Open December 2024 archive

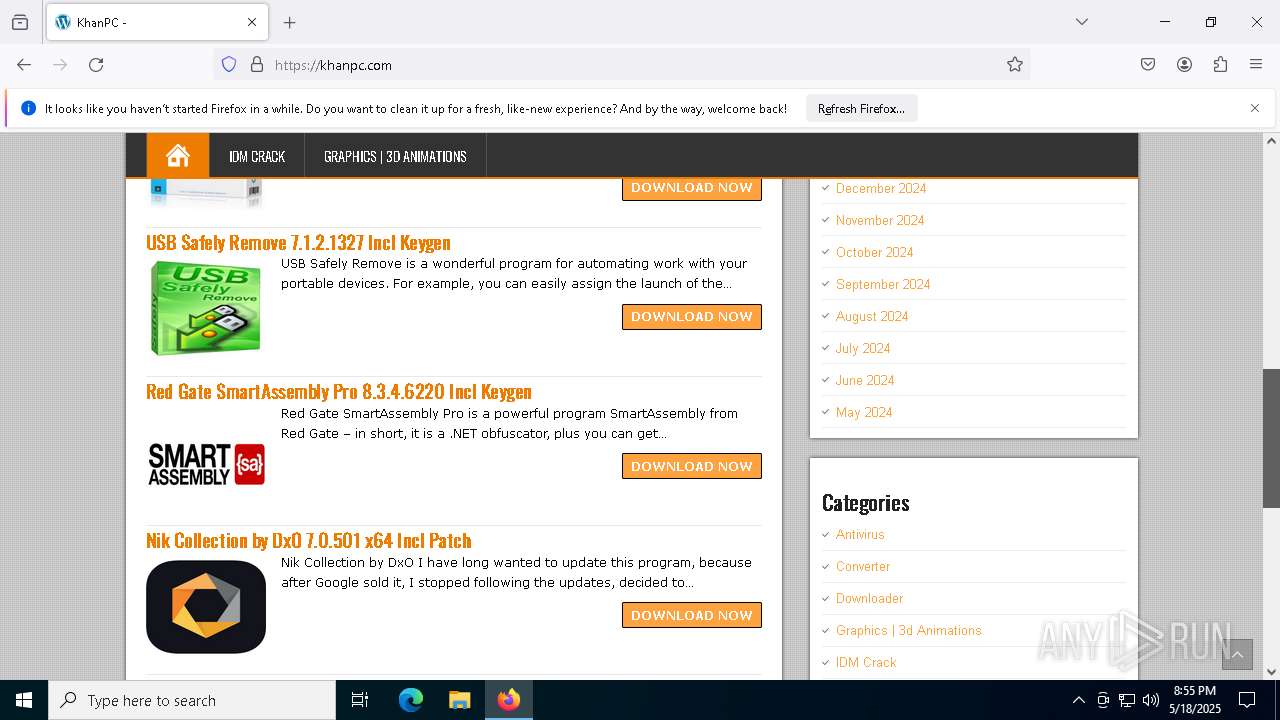881,188
